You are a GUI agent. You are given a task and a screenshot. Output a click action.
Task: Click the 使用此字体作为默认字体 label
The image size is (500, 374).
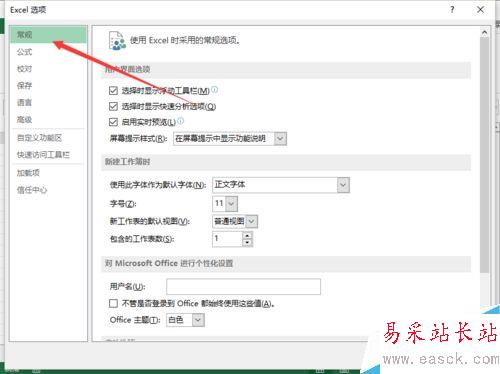pyautogui.click(x=158, y=185)
